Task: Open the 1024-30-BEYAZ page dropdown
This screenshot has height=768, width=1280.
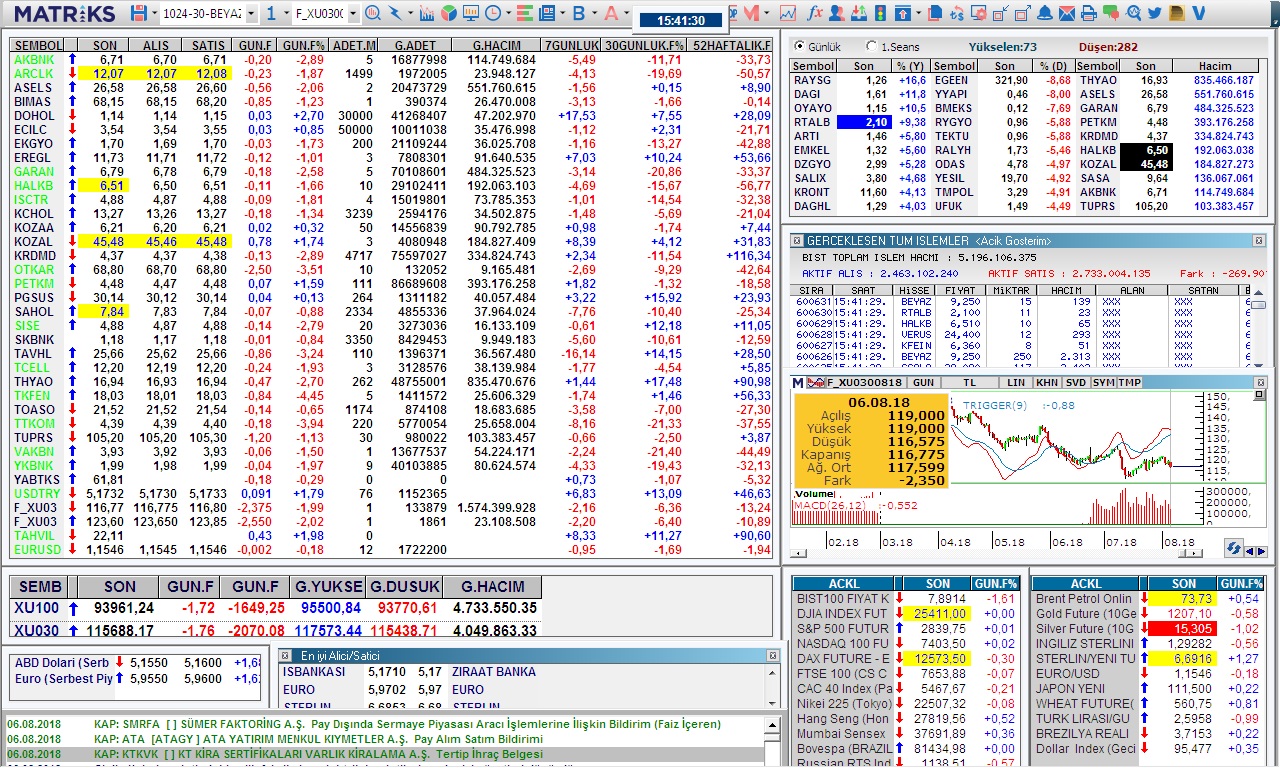Action: [x=251, y=13]
